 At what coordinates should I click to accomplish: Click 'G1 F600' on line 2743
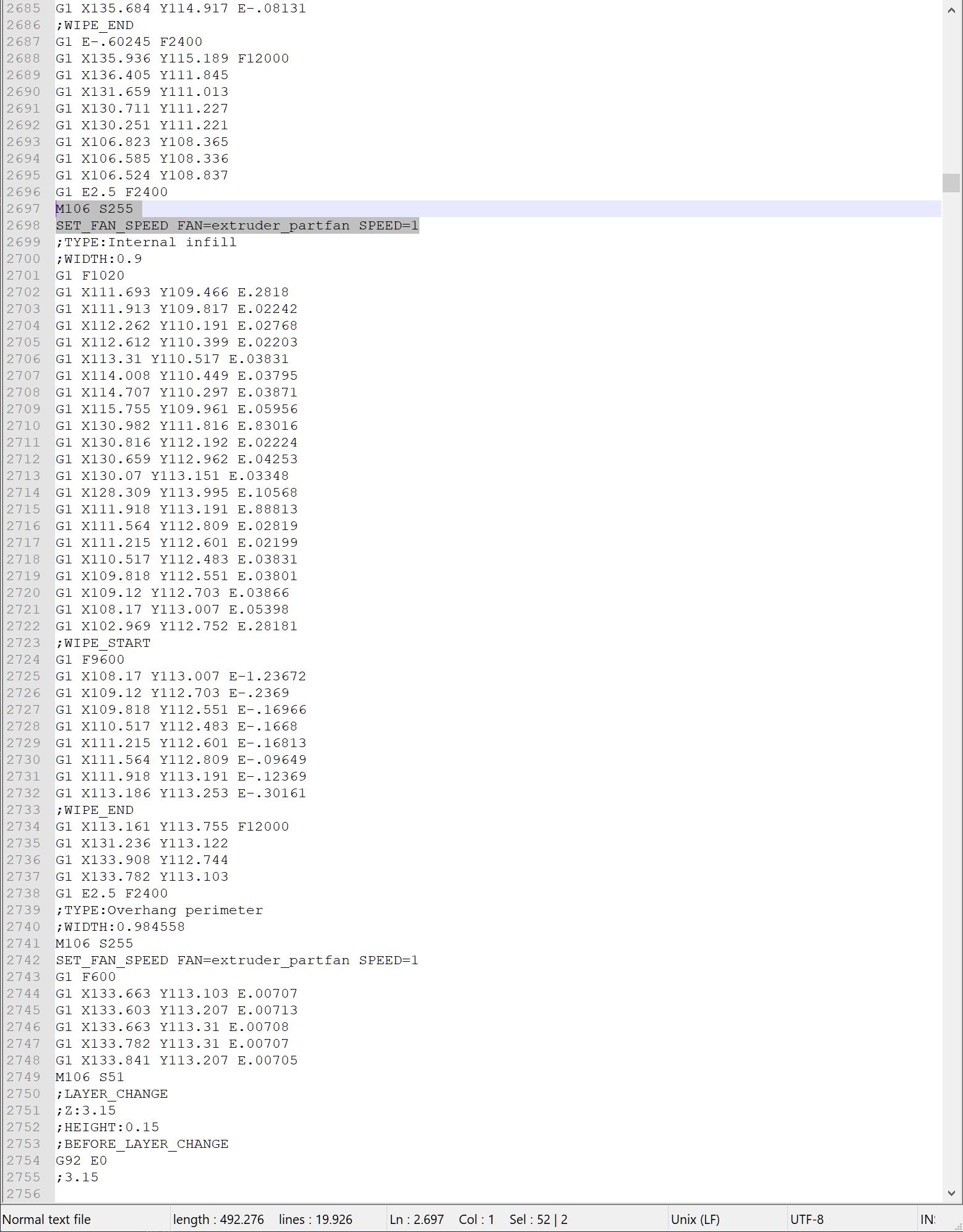coord(85,977)
